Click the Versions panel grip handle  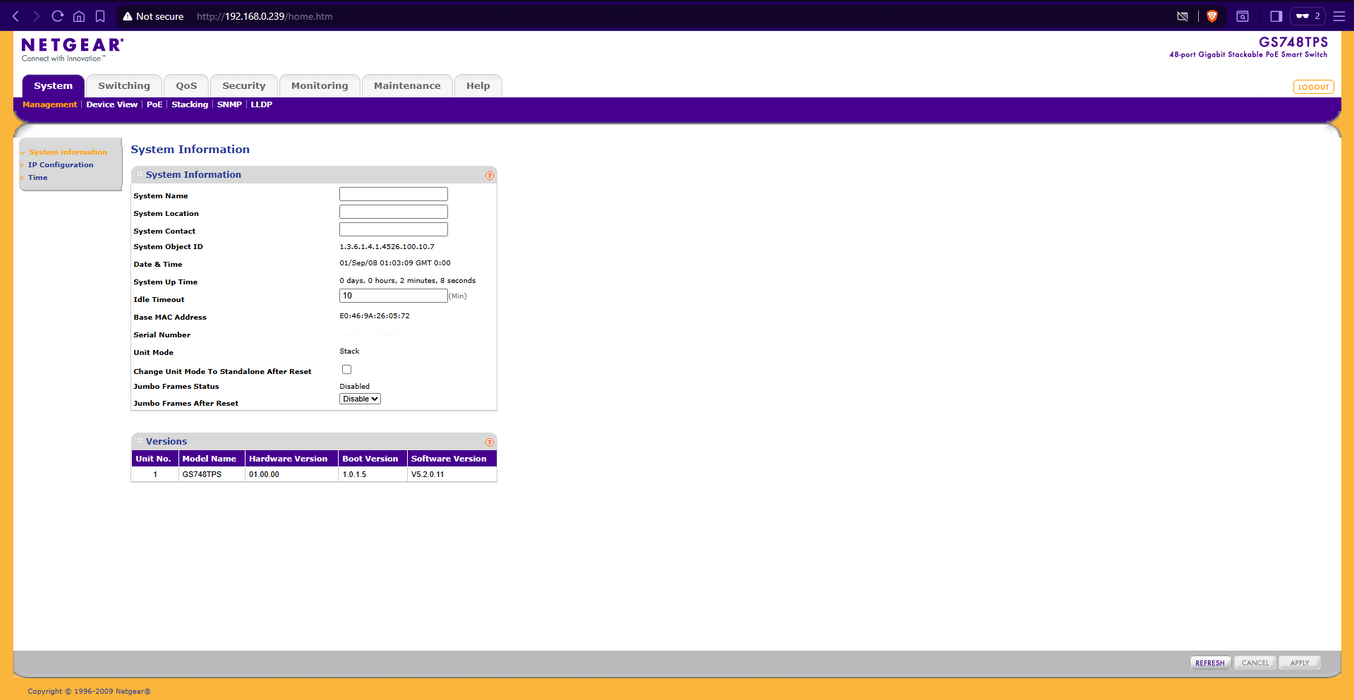139,441
